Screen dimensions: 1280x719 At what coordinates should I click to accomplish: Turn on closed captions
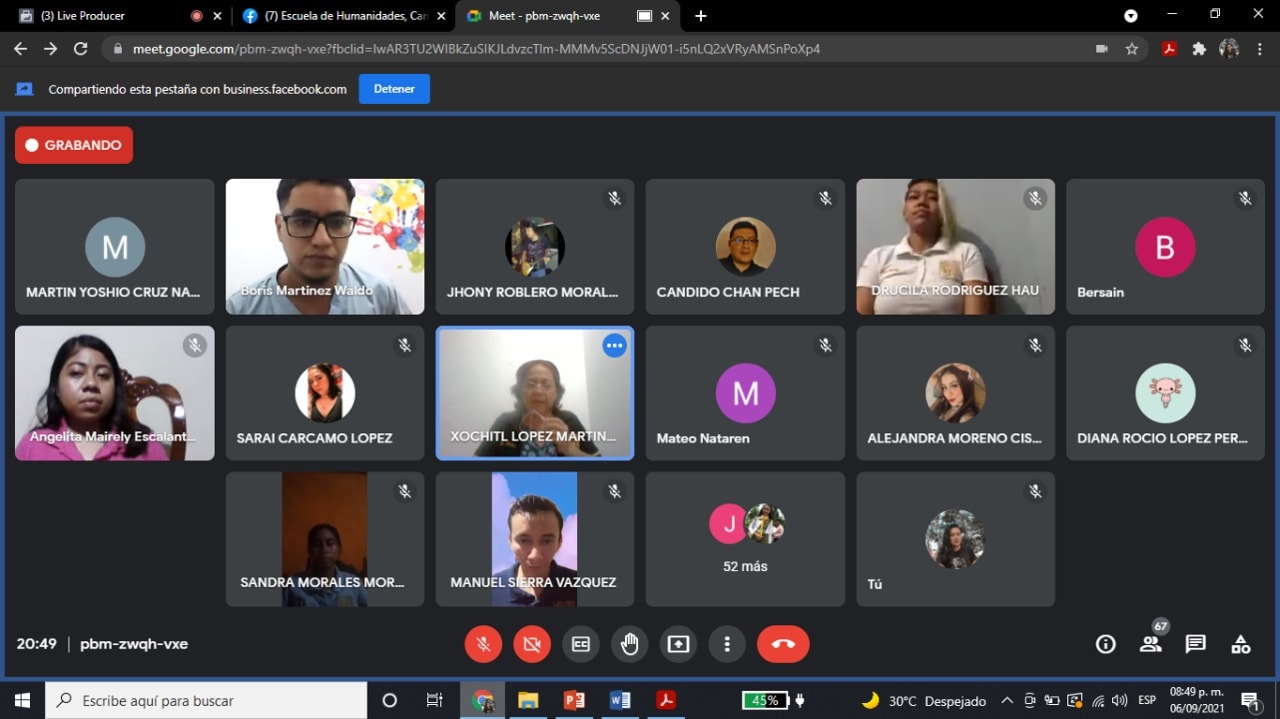580,645
